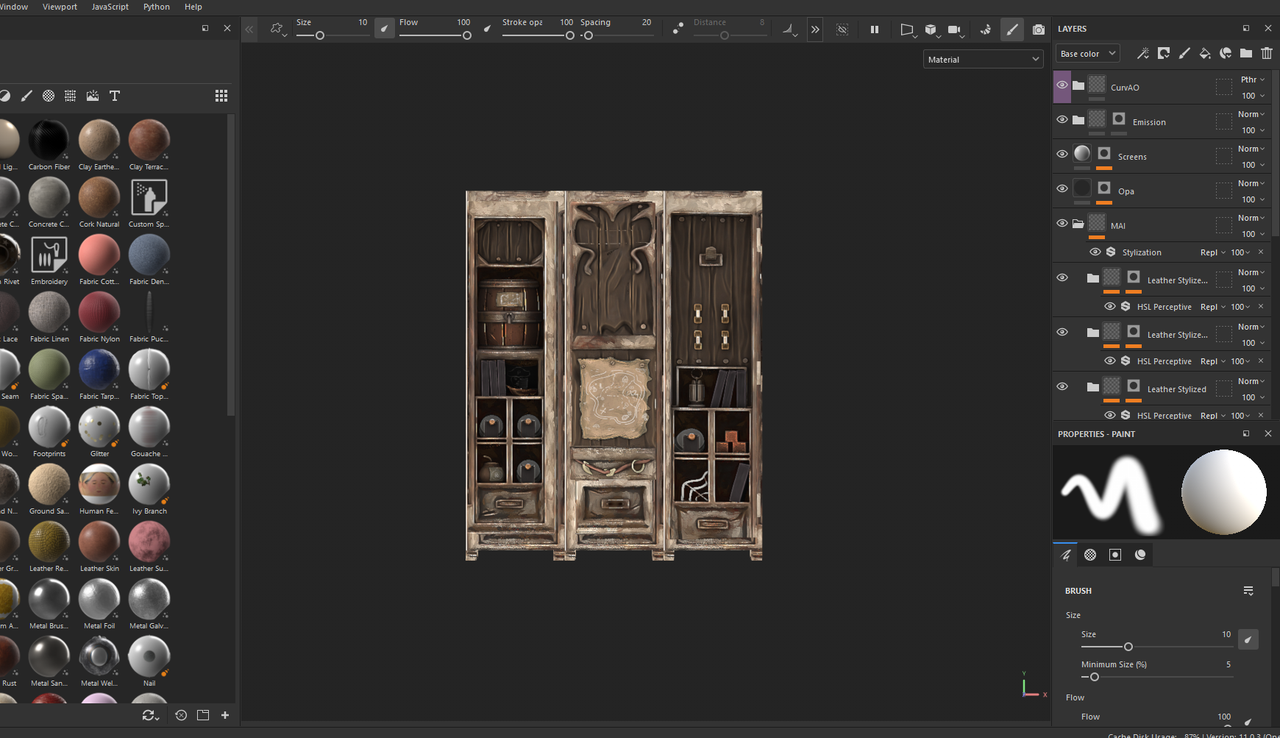Click the camera screenshot icon in the toolbar

point(1039,30)
